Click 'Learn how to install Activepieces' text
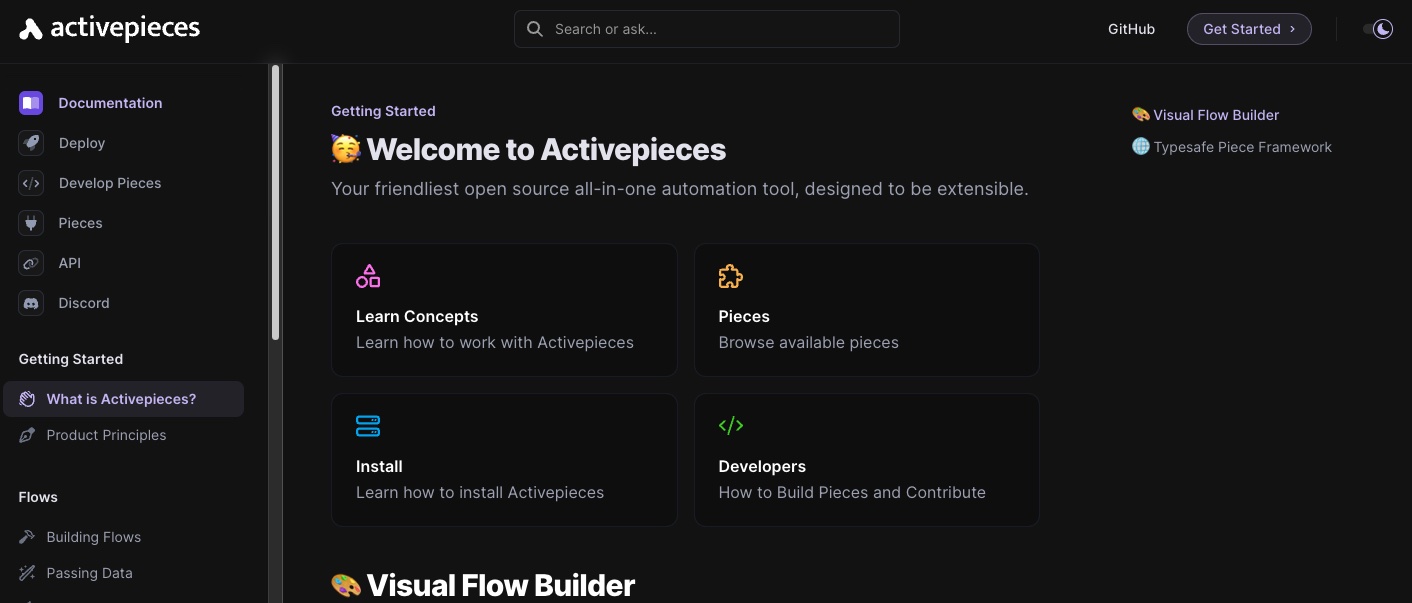 pos(480,492)
